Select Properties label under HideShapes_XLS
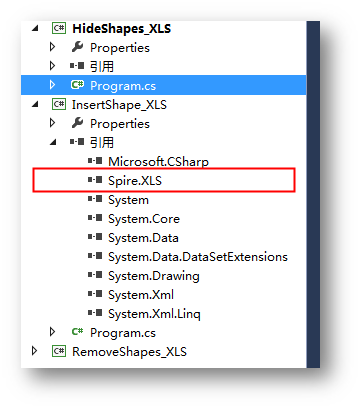Viewport: 362px width, 410px height. point(120,48)
